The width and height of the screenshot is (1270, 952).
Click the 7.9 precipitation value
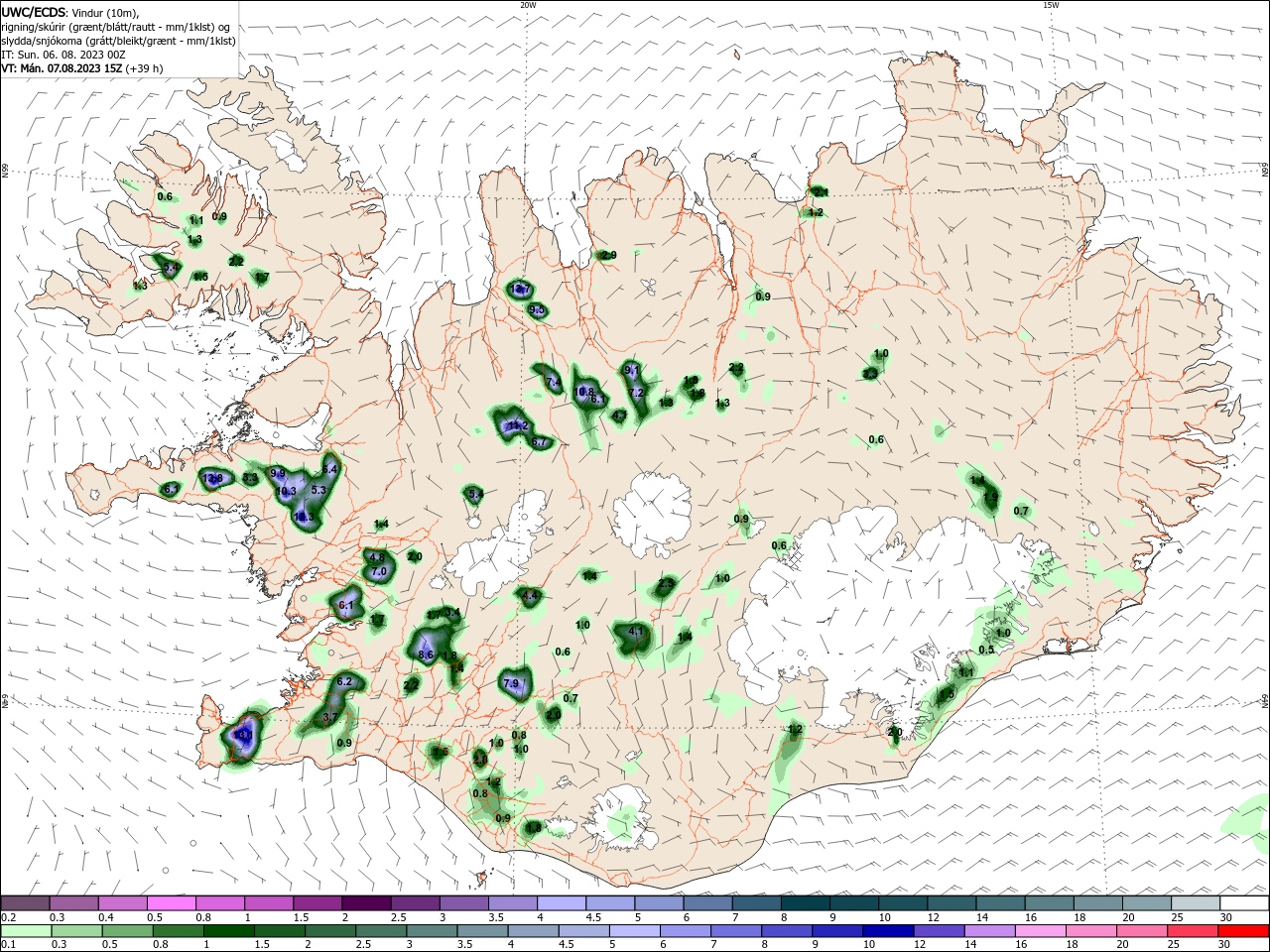tap(512, 684)
